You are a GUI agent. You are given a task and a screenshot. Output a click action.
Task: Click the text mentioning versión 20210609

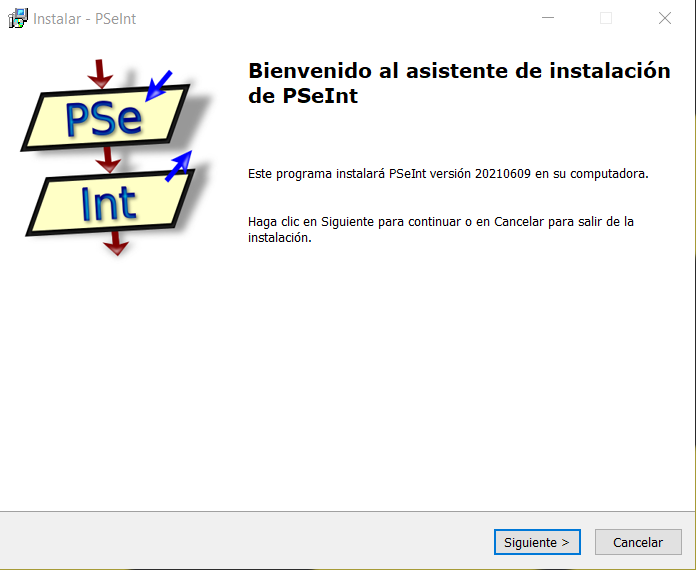(x=448, y=174)
